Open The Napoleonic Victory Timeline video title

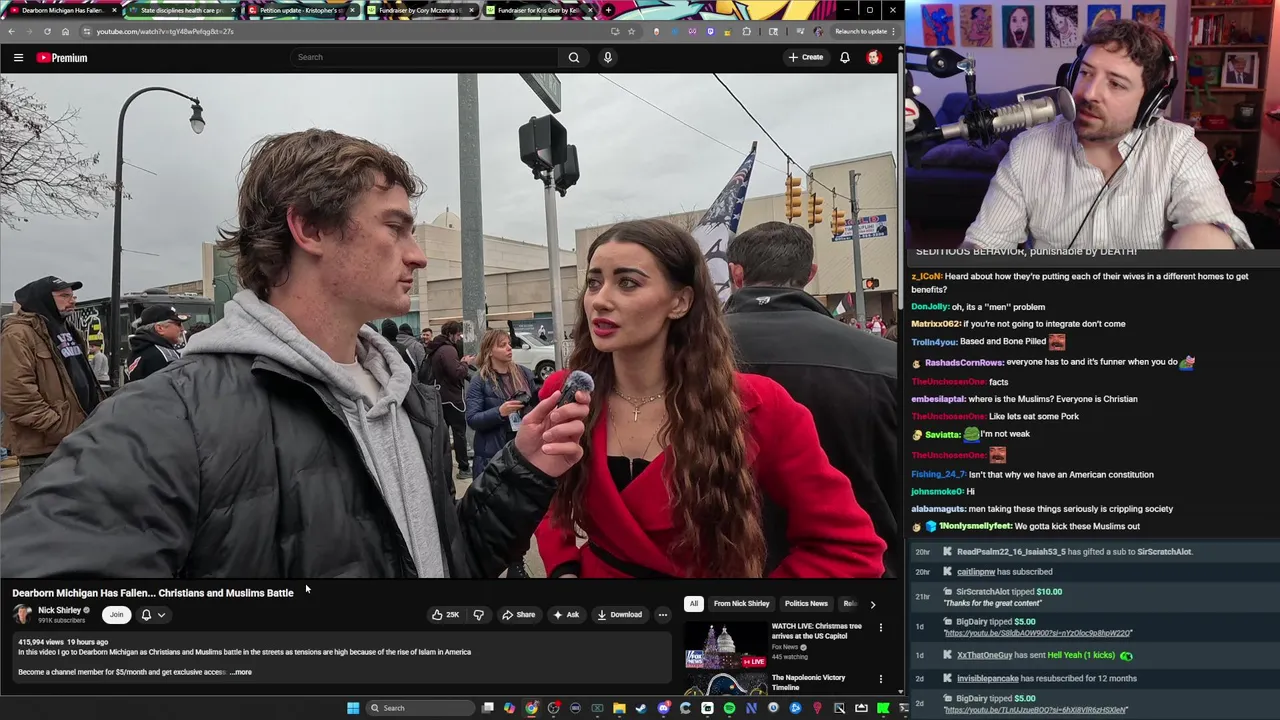click(x=808, y=683)
